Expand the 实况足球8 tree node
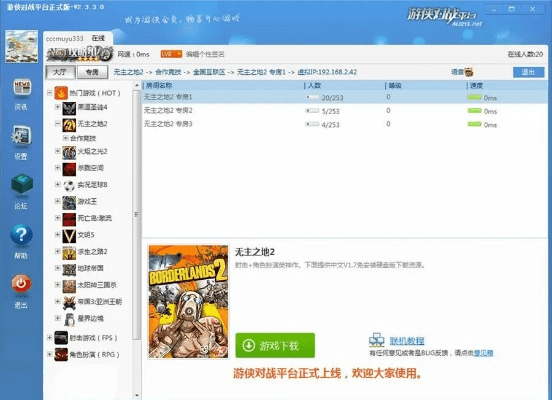 pyautogui.click(x=57, y=184)
